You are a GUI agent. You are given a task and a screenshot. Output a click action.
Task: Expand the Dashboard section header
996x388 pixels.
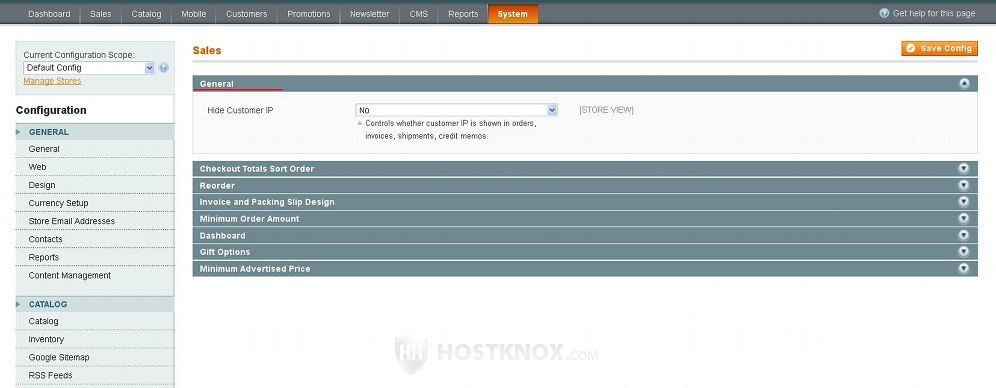point(584,235)
